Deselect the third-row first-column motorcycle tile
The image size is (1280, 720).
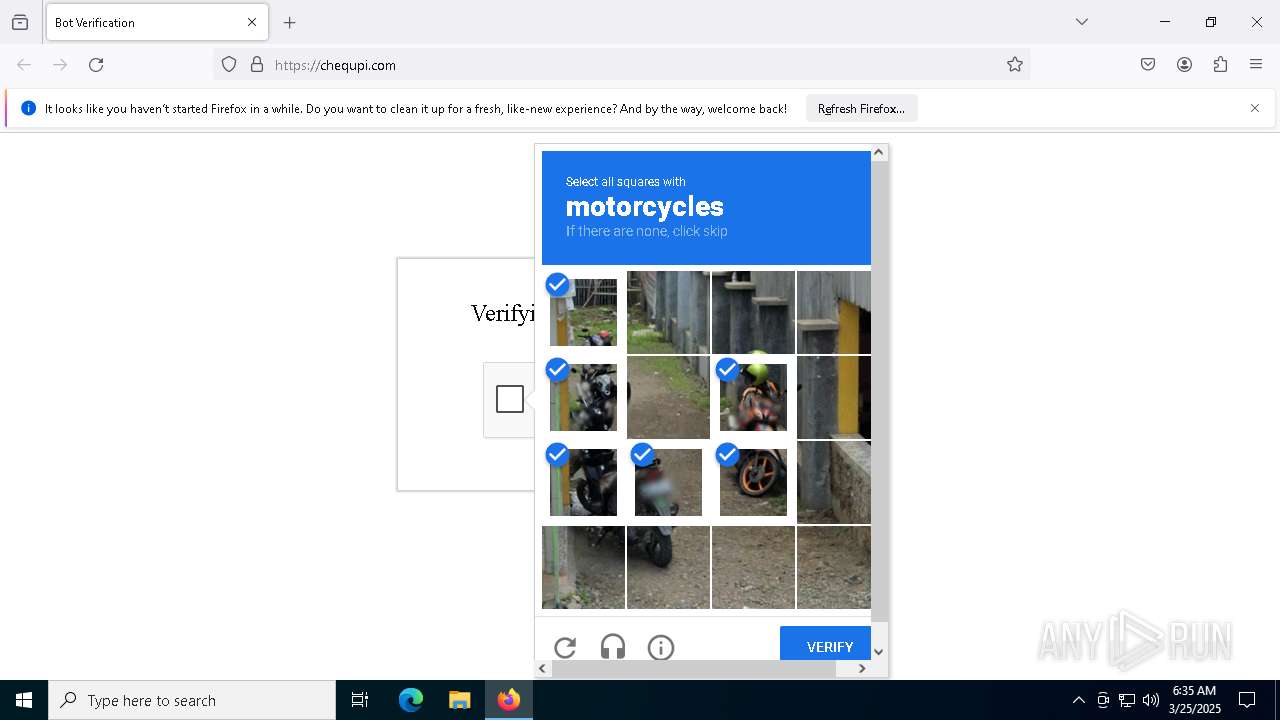tap(583, 482)
